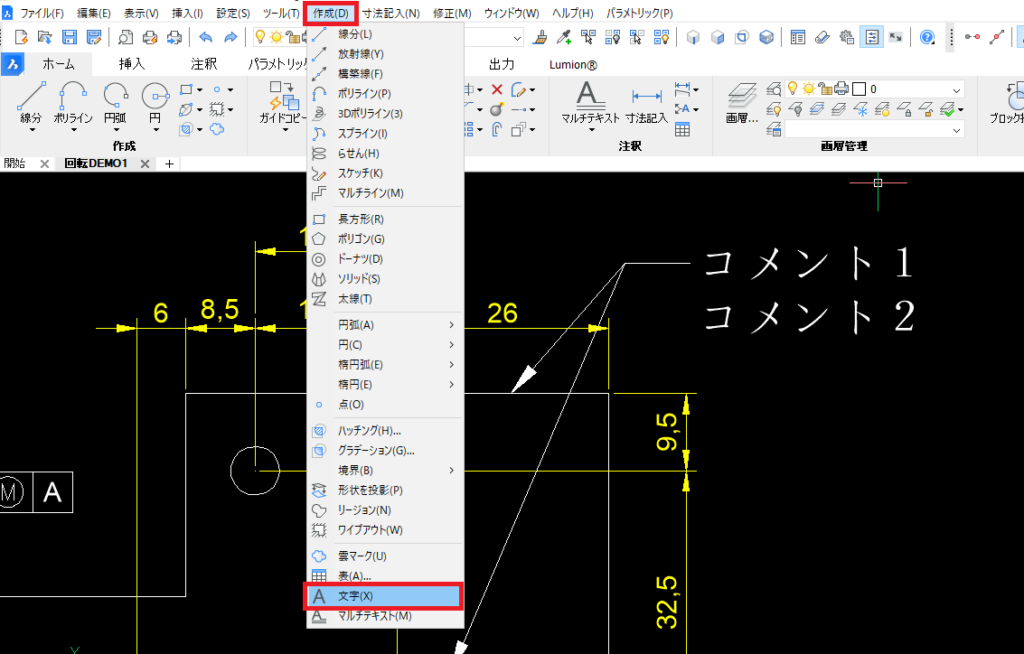Toggle the layer 0 lightbulb on/off
Screen dimensions: 1024x654
791,88
